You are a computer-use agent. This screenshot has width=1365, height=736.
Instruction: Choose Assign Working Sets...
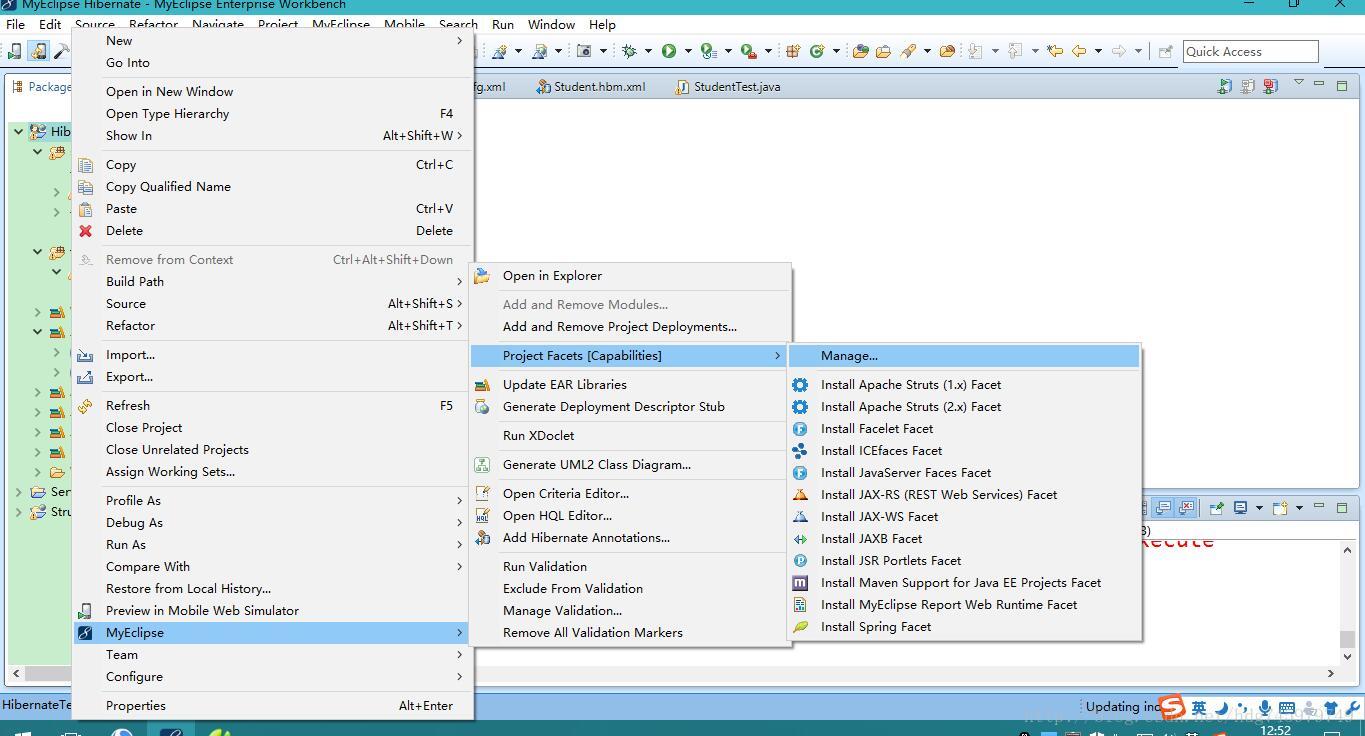tap(271, 472)
